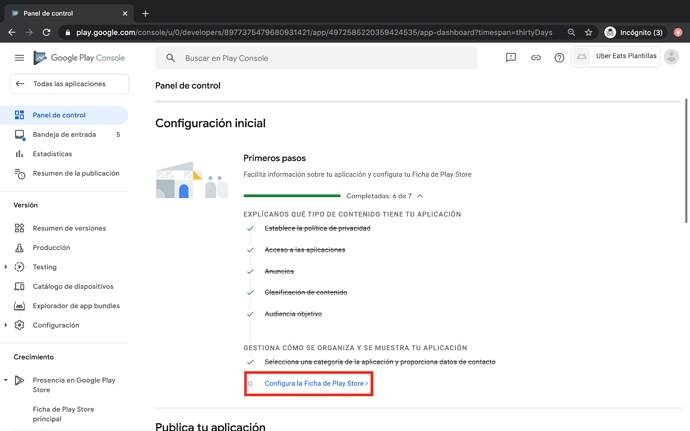Collapse Presencia en Google Play Store

[x=6, y=380]
